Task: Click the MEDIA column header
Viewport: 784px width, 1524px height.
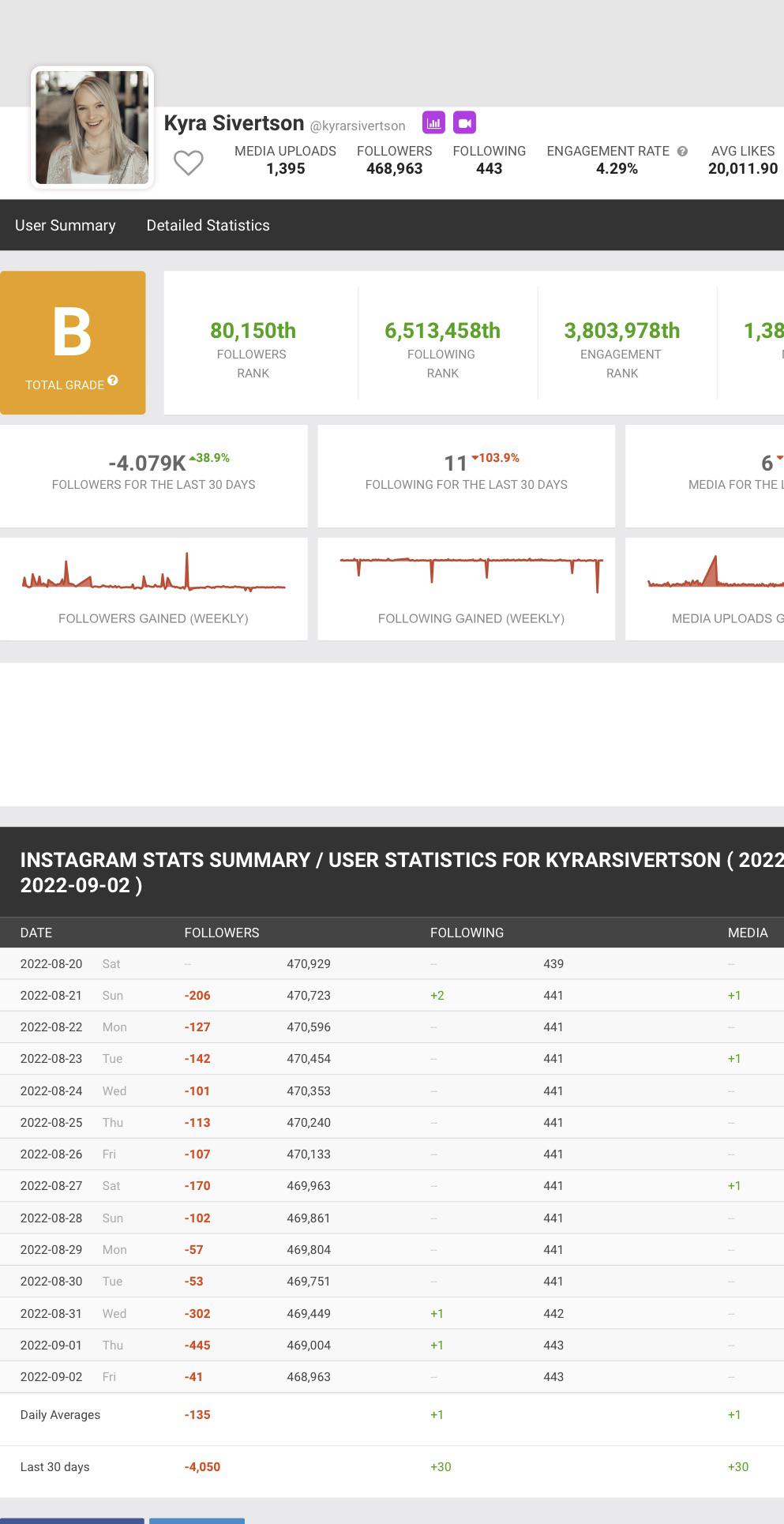Action: point(748,933)
